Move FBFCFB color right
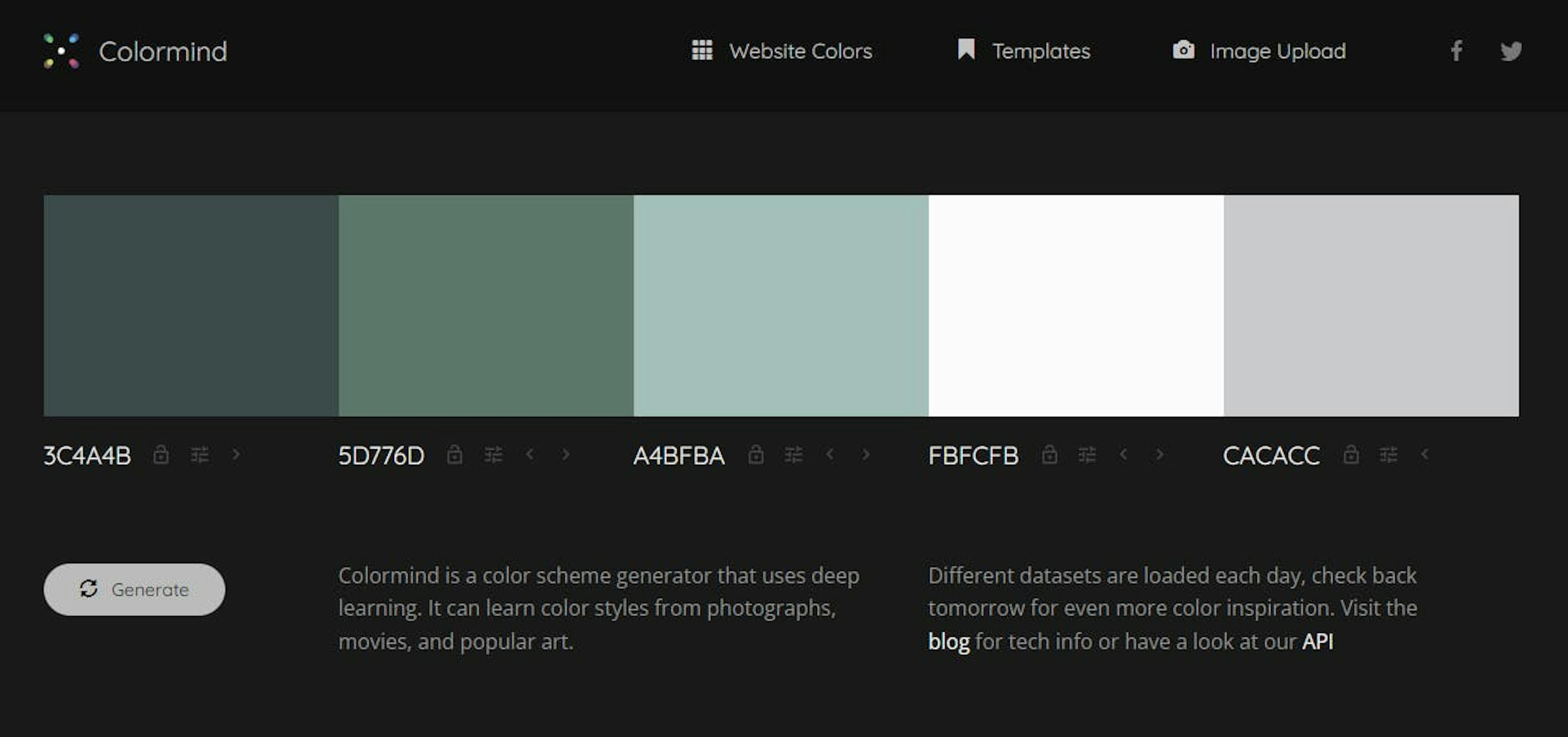Image resolution: width=1568 pixels, height=737 pixels. 1160,454
